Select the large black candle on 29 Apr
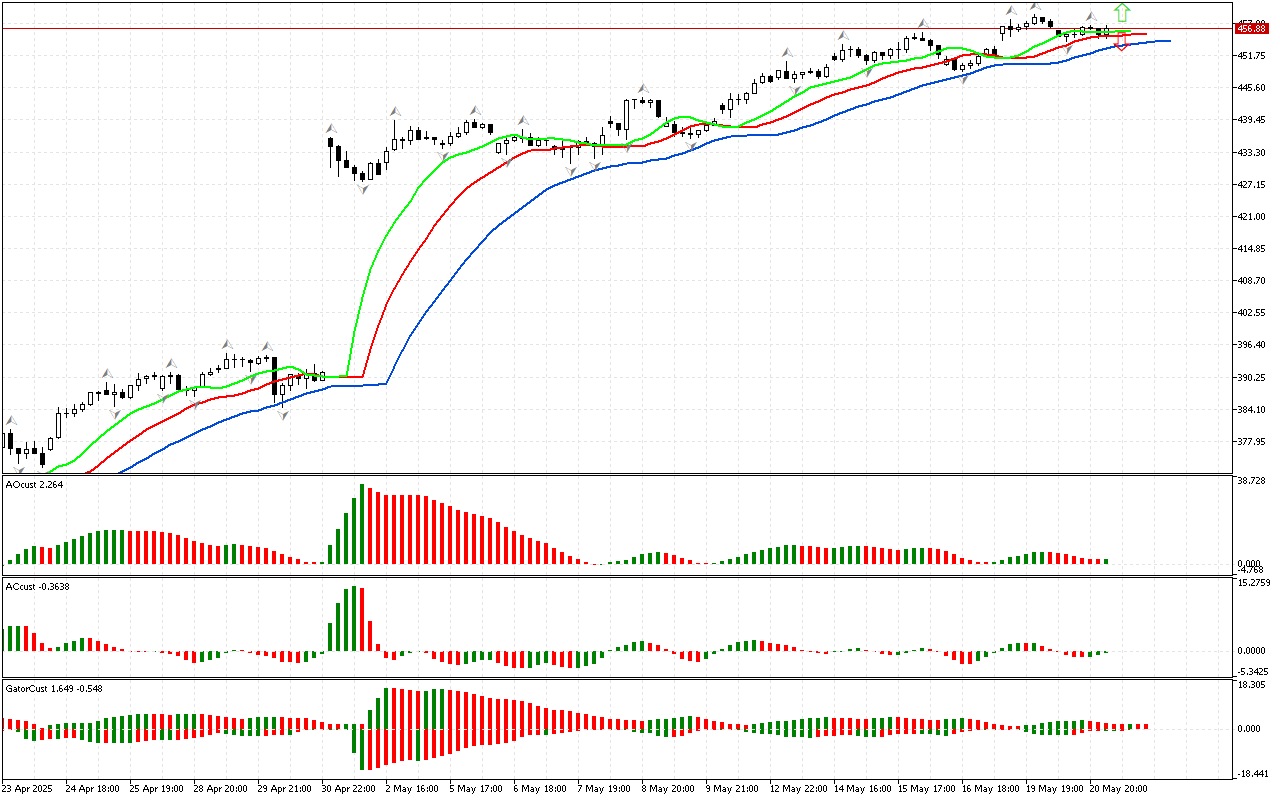The width and height of the screenshot is (1280, 800). [275, 378]
